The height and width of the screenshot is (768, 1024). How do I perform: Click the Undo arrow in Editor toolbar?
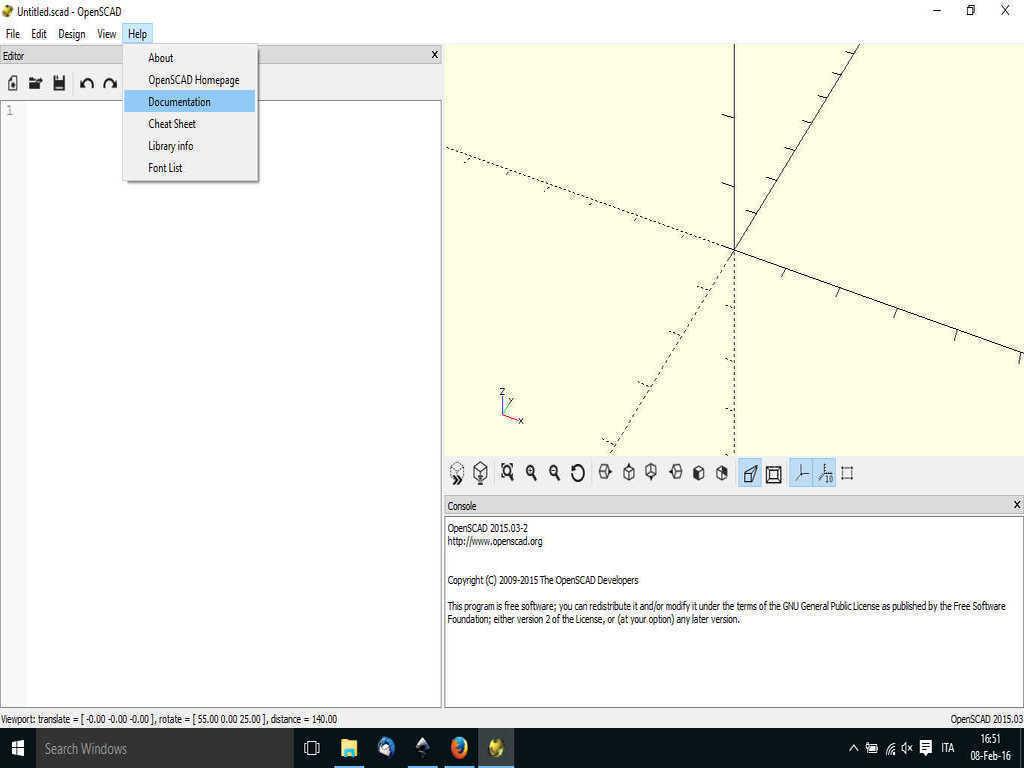click(x=87, y=83)
